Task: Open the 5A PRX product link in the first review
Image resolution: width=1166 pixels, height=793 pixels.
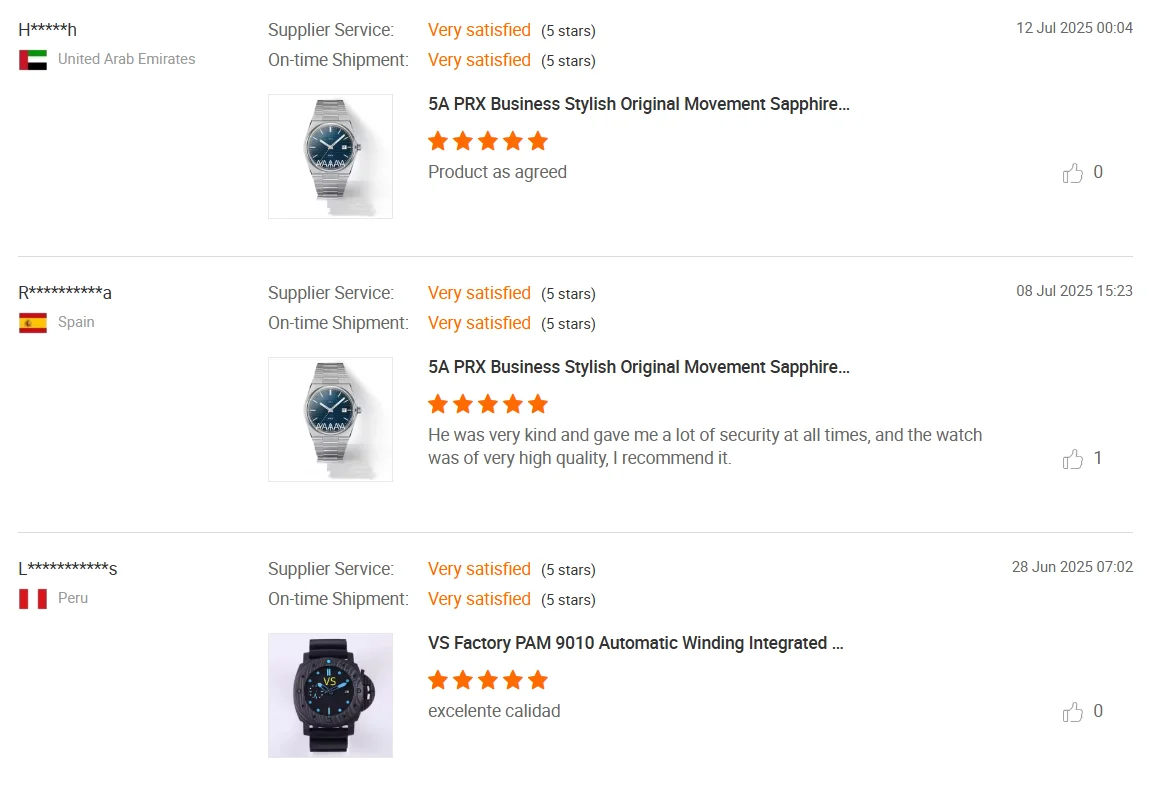Action: 638,104
